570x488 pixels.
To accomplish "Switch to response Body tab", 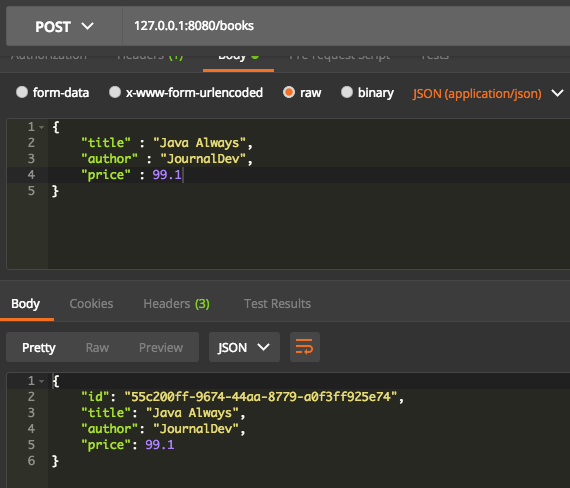I will click(x=25, y=304).
